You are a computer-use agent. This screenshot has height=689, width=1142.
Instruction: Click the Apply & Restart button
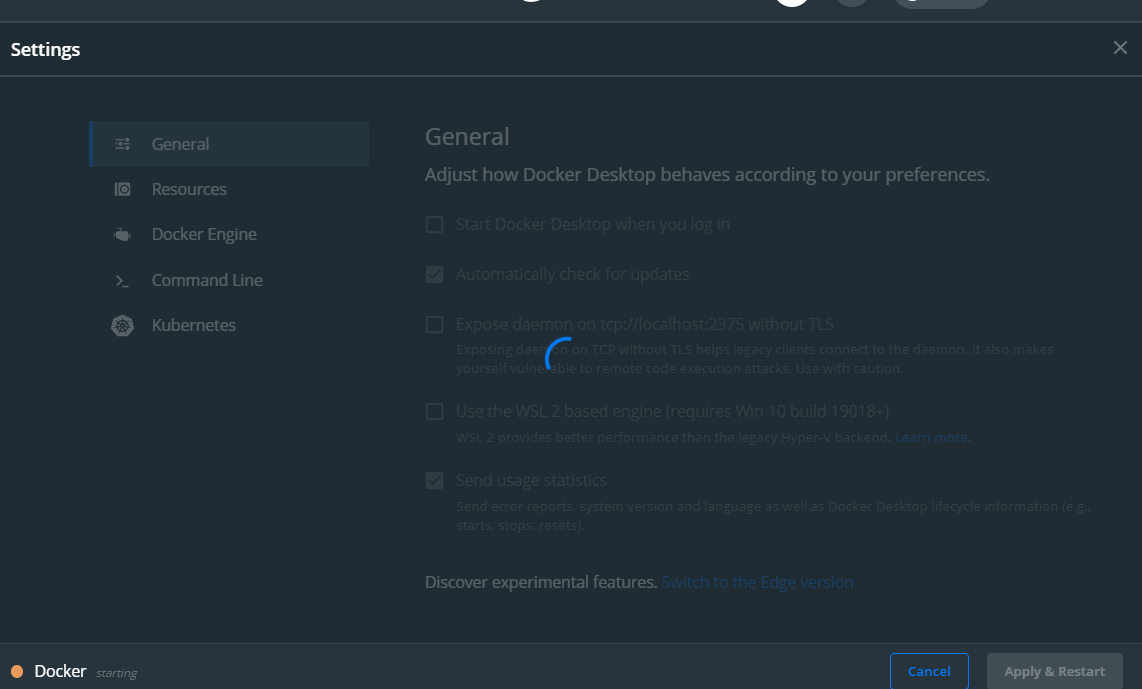(1054, 672)
